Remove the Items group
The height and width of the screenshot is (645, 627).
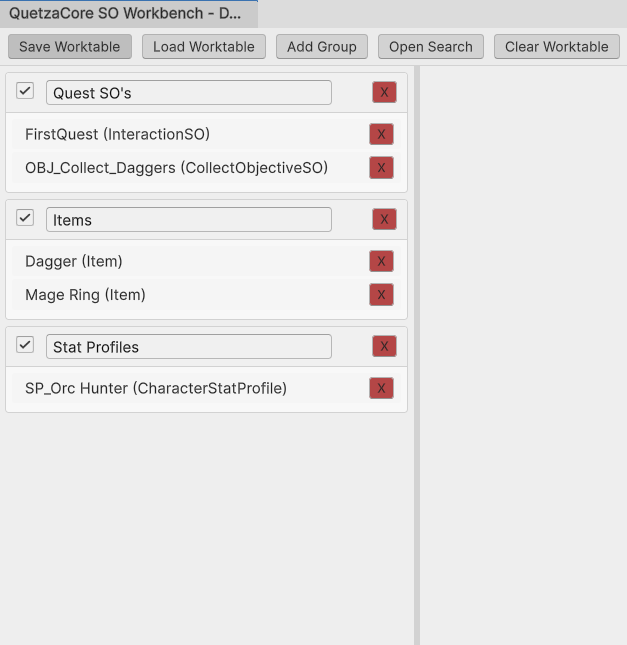point(384,220)
